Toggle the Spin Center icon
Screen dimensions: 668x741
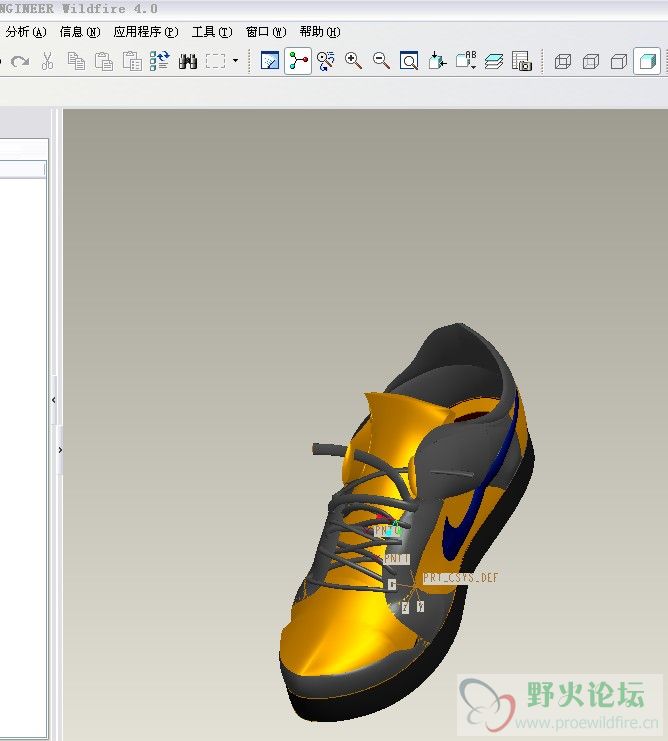298,61
